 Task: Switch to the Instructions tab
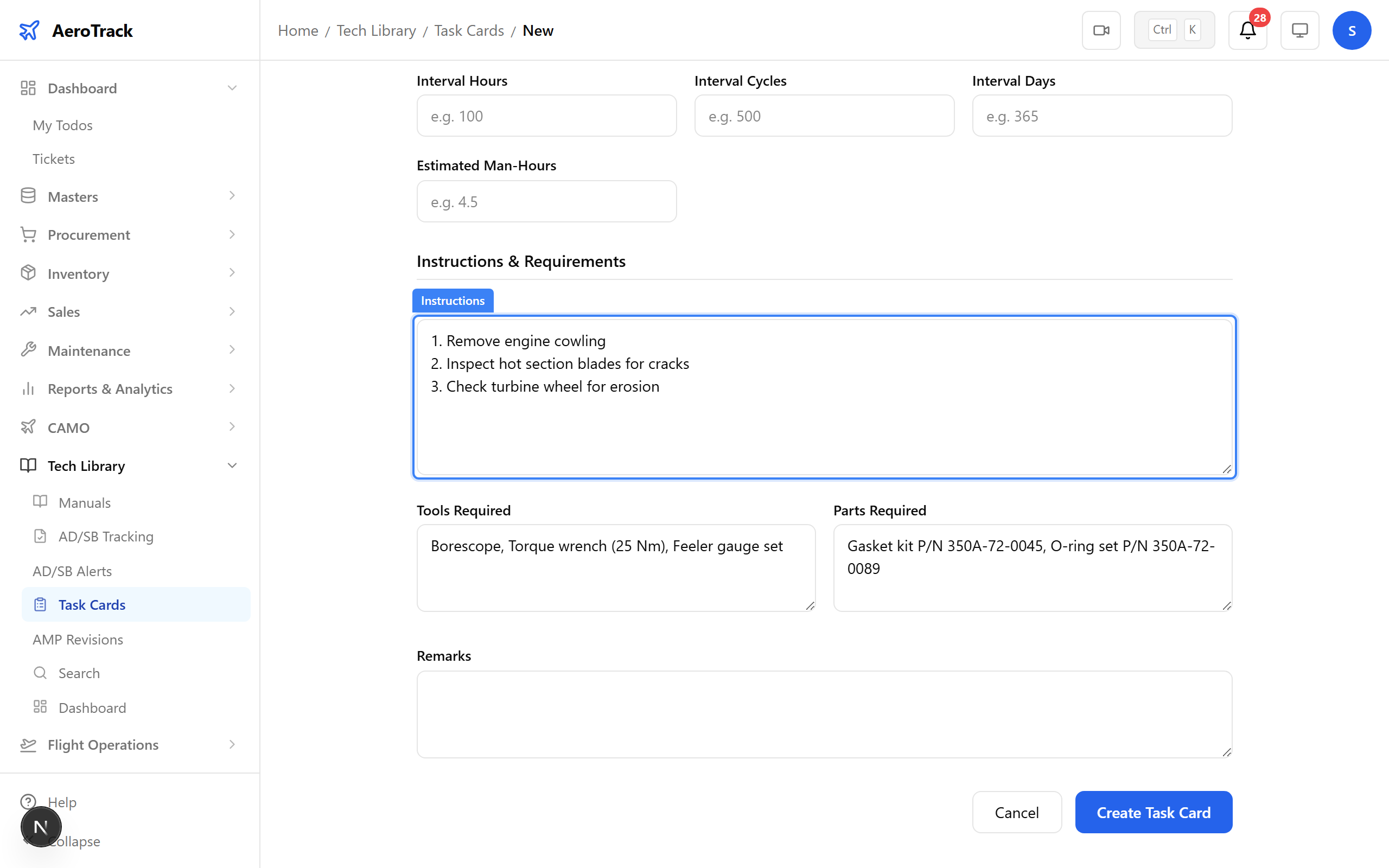pos(453,300)
